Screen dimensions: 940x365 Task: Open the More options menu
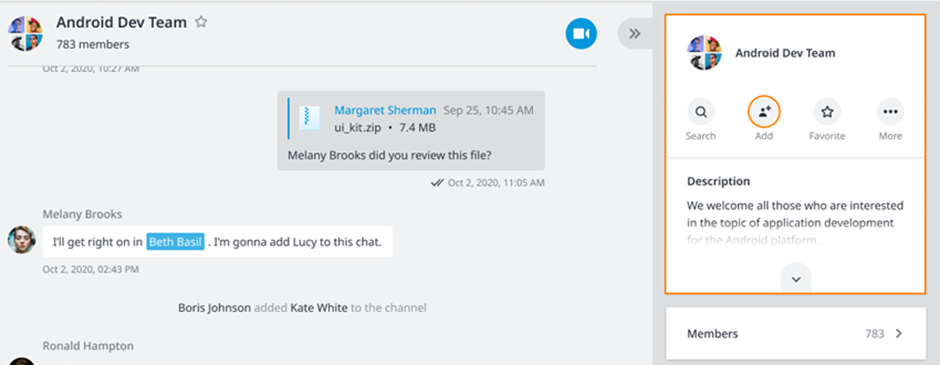tap(890, 111)
